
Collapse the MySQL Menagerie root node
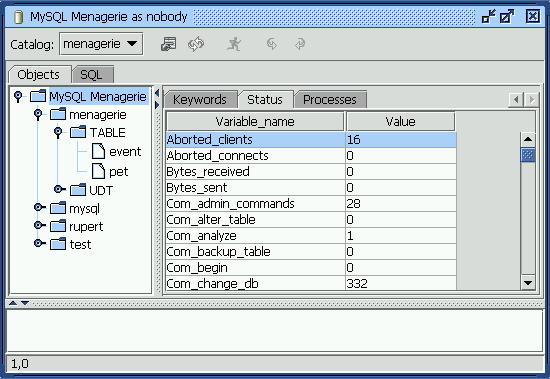pos(18,96)
